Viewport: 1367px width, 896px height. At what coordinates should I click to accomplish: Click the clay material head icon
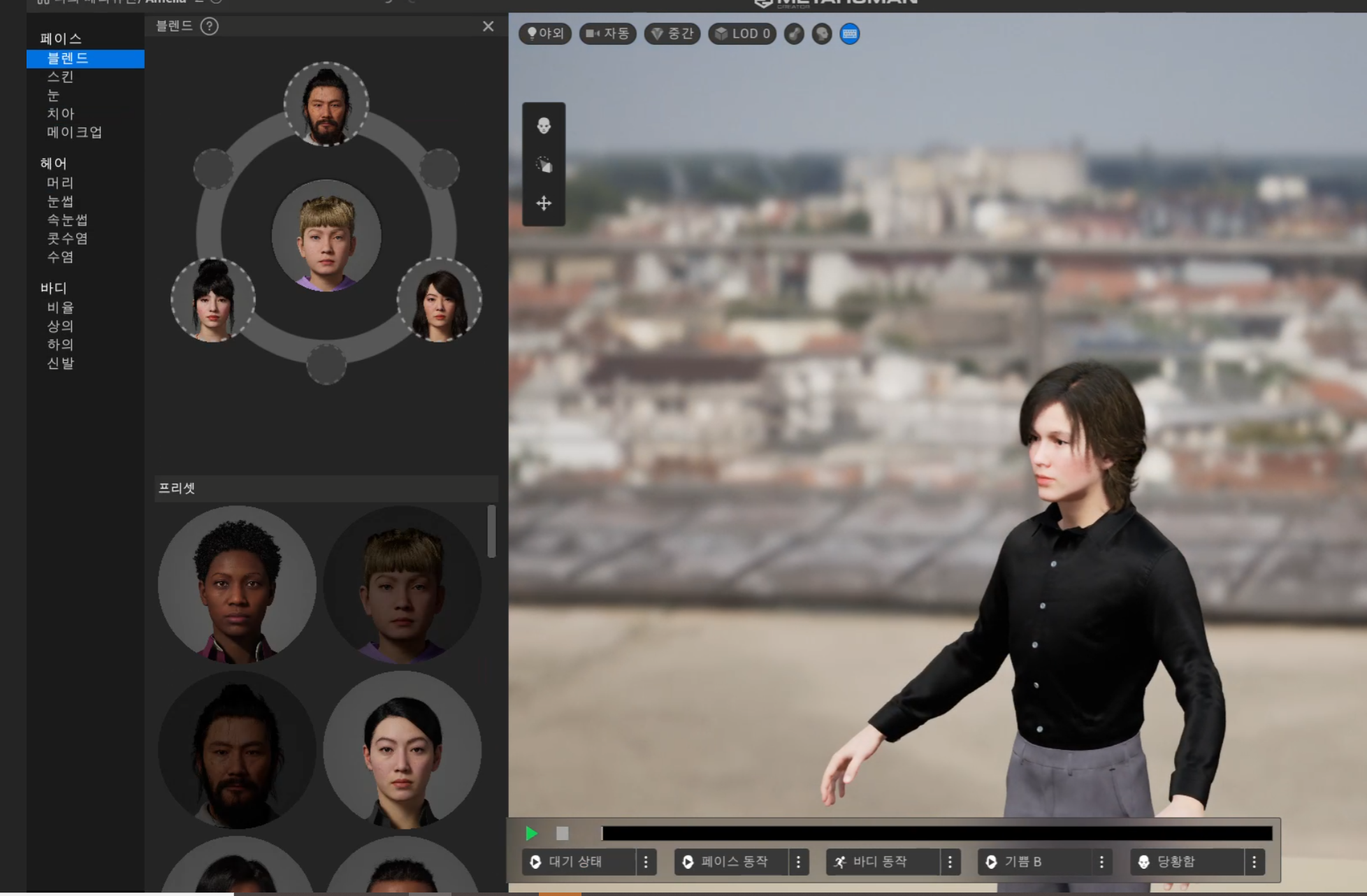pyautogui.click(x=822, y=34)
